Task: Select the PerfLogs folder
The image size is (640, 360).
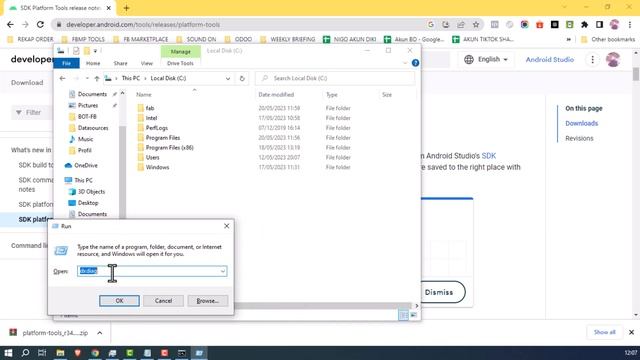Action: click(157, 128)
